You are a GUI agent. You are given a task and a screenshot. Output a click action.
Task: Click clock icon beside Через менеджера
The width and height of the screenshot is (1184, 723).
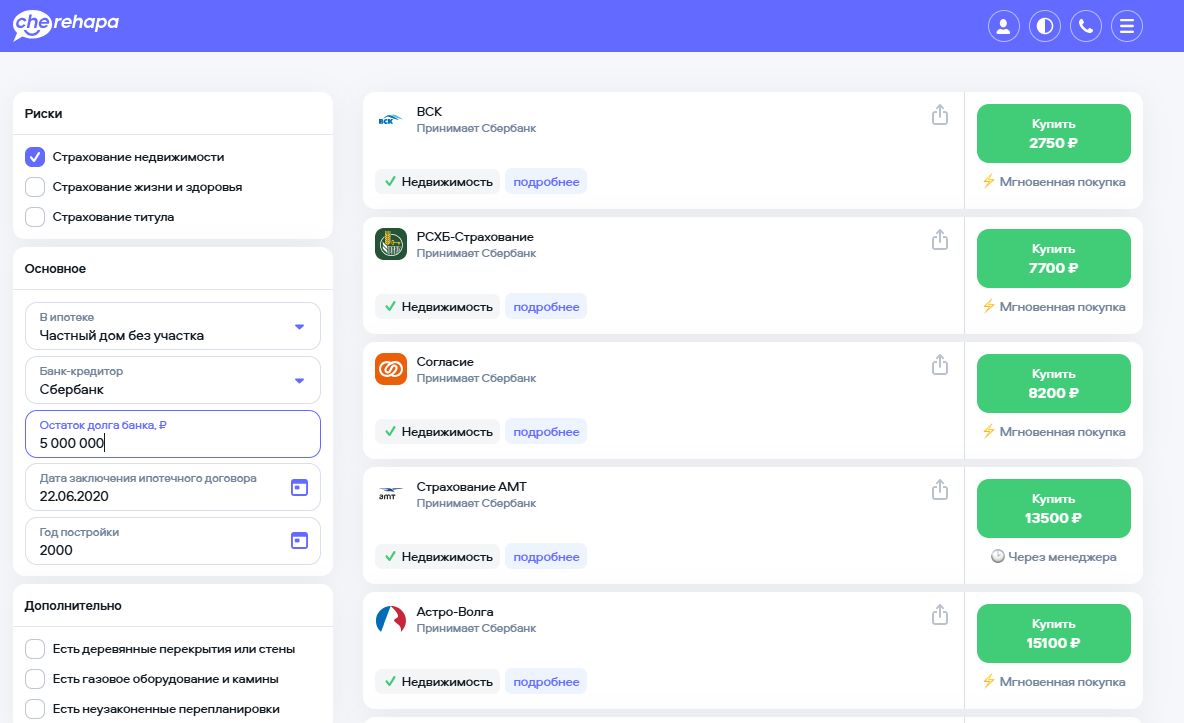click(x=997, y=557)
